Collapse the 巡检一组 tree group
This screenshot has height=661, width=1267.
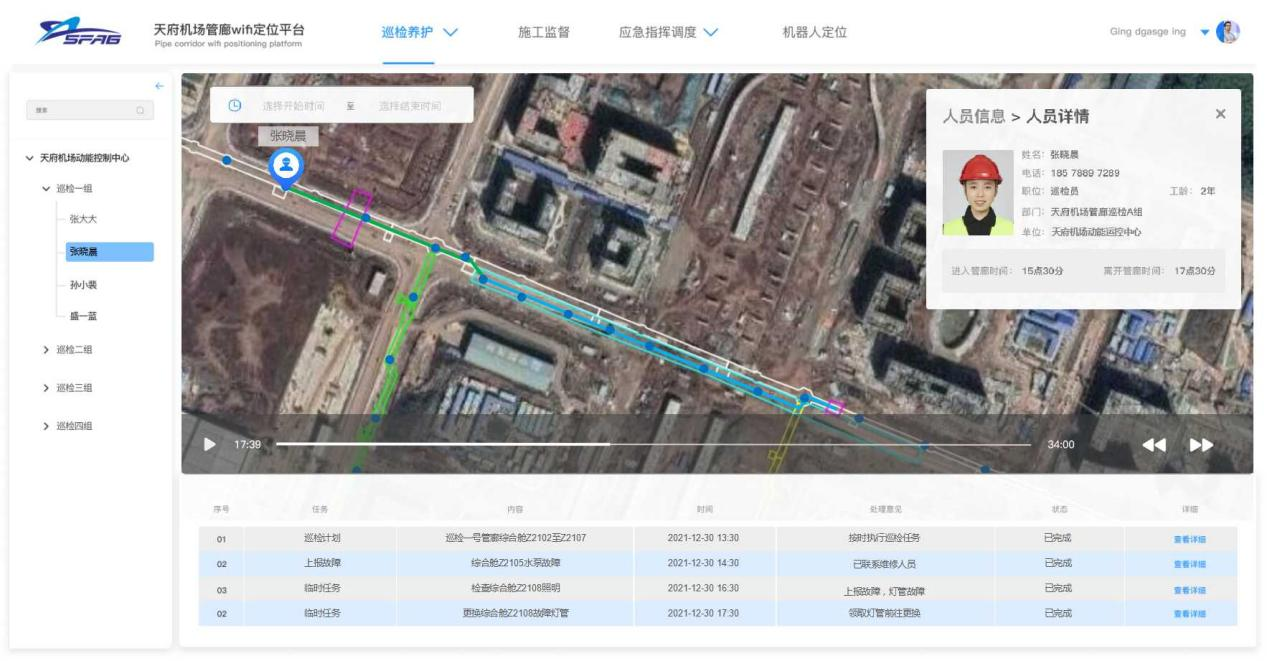click(46, 189)
